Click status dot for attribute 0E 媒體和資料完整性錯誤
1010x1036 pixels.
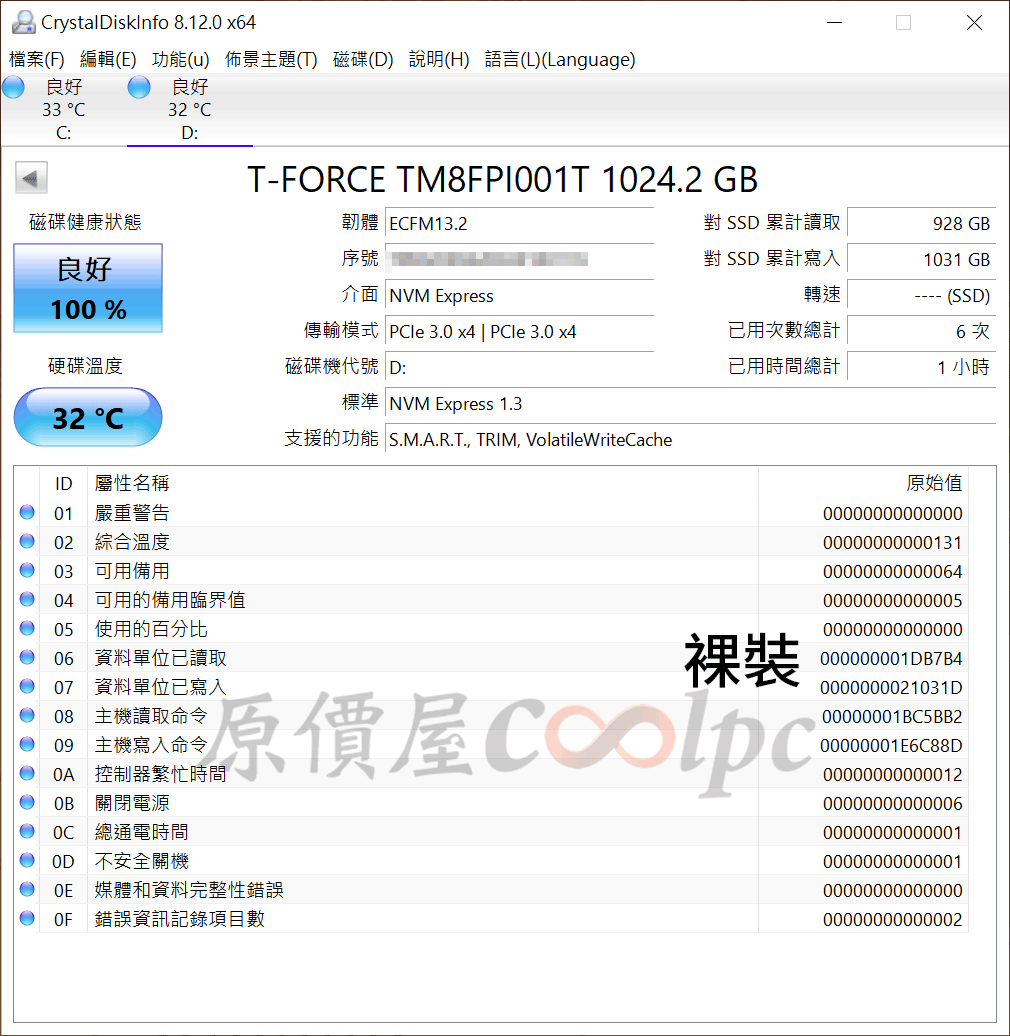[x=27, y=889]
